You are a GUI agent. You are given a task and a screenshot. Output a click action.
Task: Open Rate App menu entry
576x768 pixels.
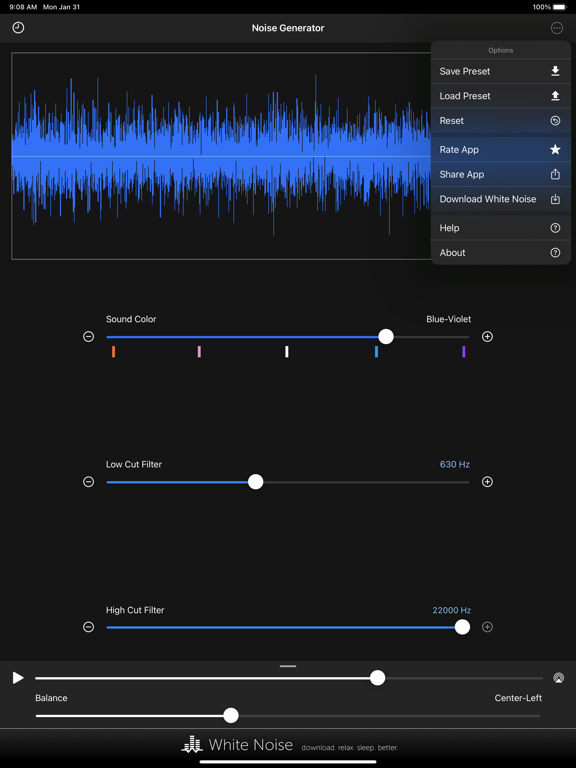click(x=501, y=150)
